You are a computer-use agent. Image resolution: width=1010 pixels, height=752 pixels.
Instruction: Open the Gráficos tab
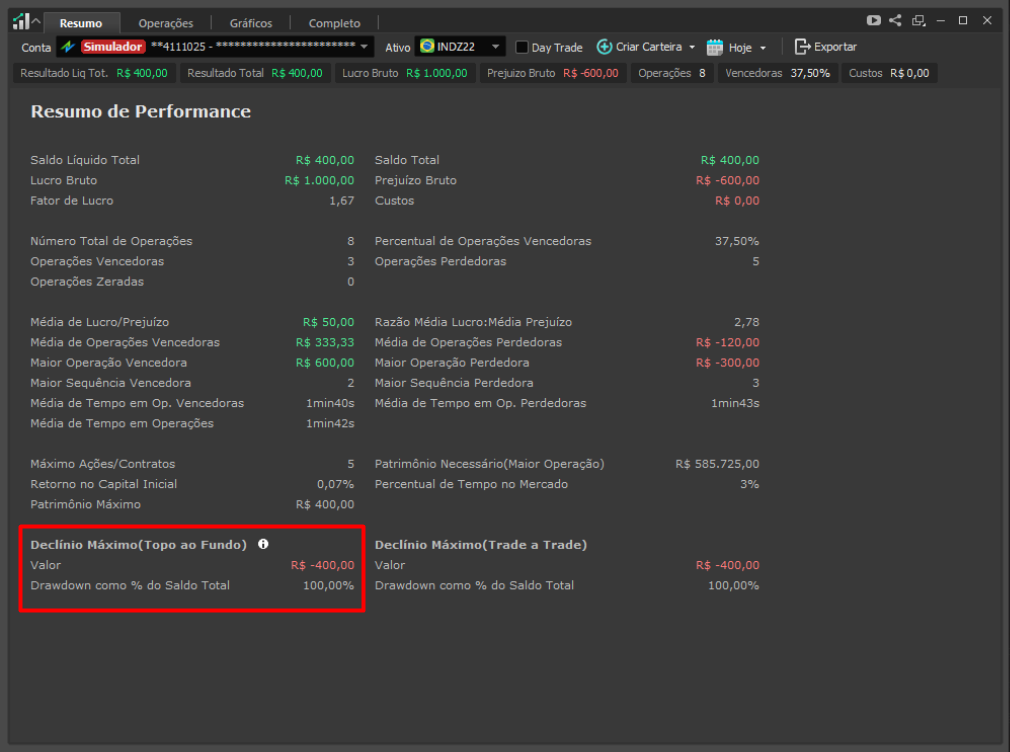pos(250,23)
